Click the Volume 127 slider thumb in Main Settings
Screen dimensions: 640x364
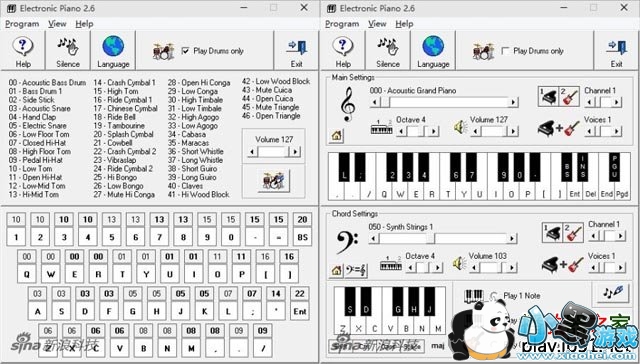click(504, 131)
